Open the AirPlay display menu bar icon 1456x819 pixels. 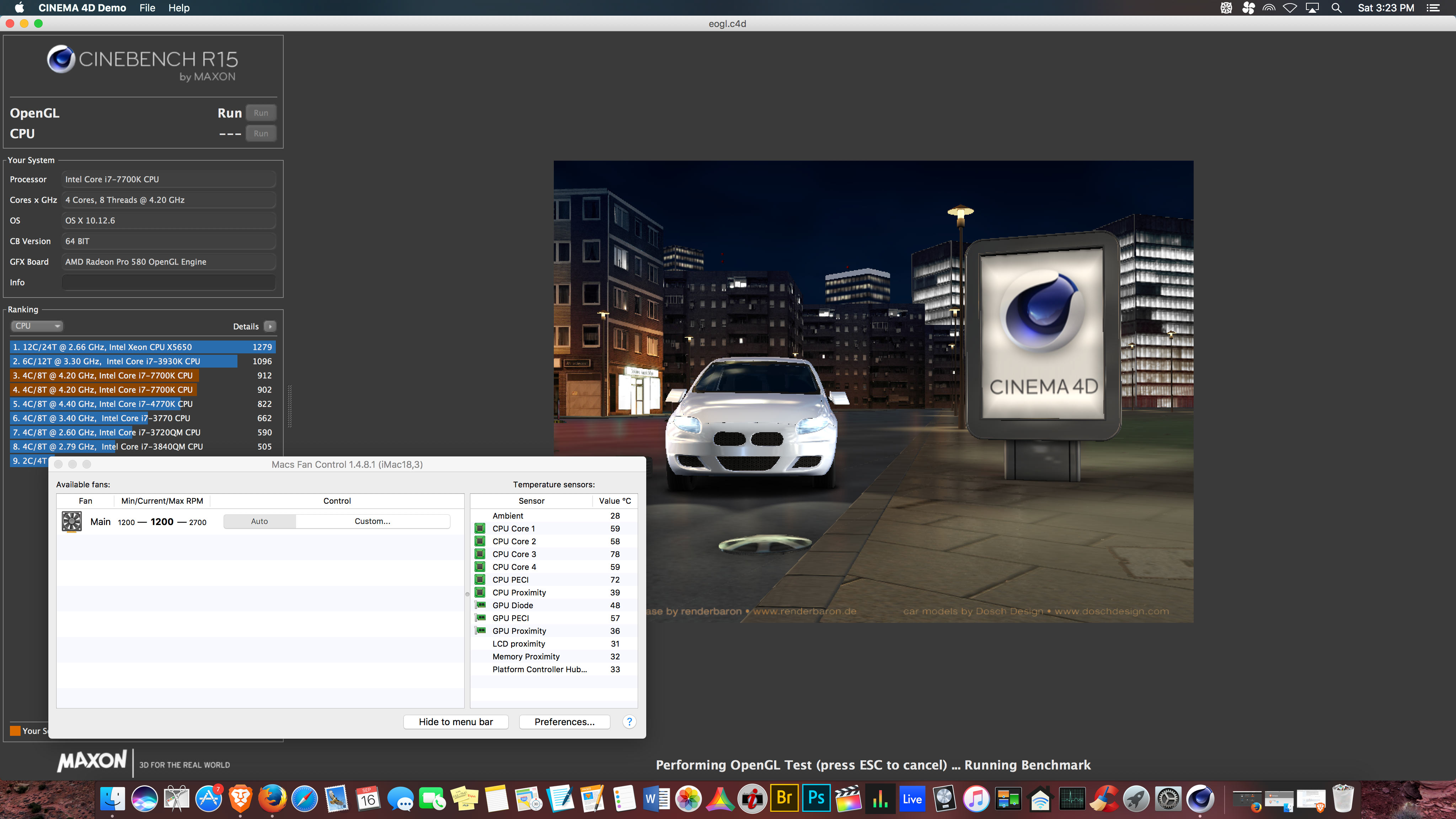pyautogui.click(x=1312, y=8)
